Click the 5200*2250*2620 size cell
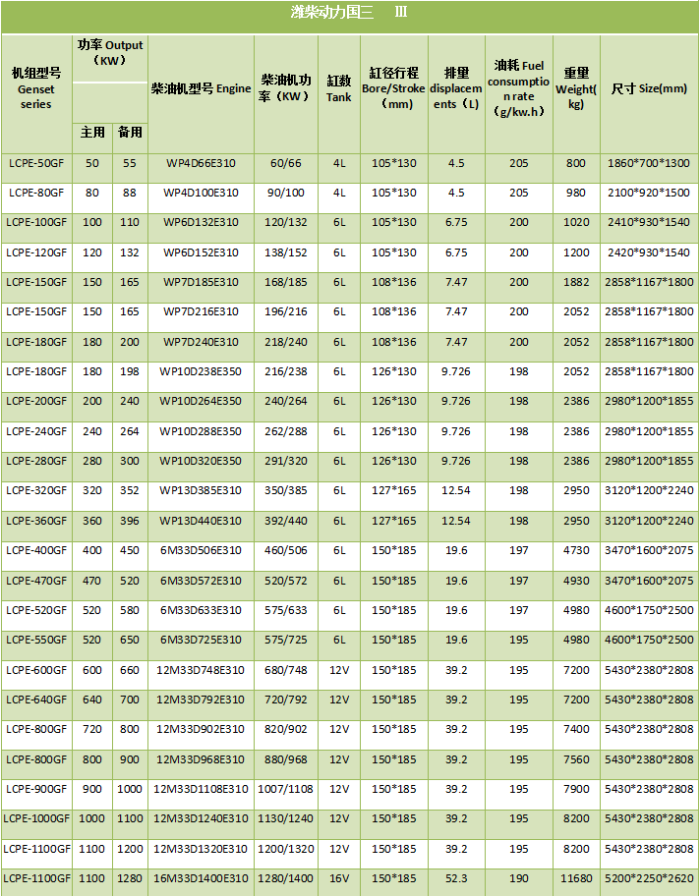The height and width of the screenshot is (896, 700). coord(649,878)
